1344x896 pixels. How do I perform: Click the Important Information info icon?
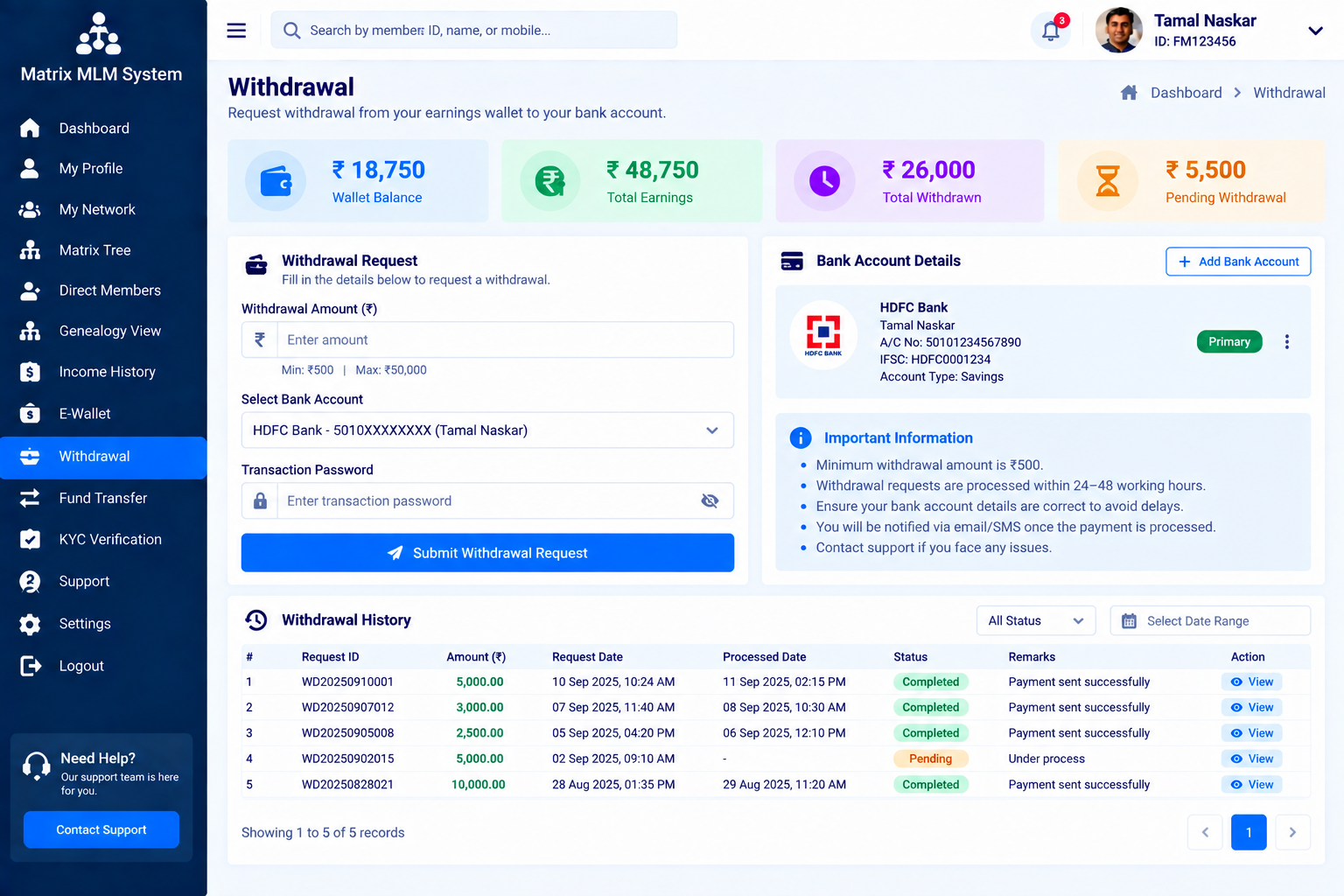click(800, 437)
